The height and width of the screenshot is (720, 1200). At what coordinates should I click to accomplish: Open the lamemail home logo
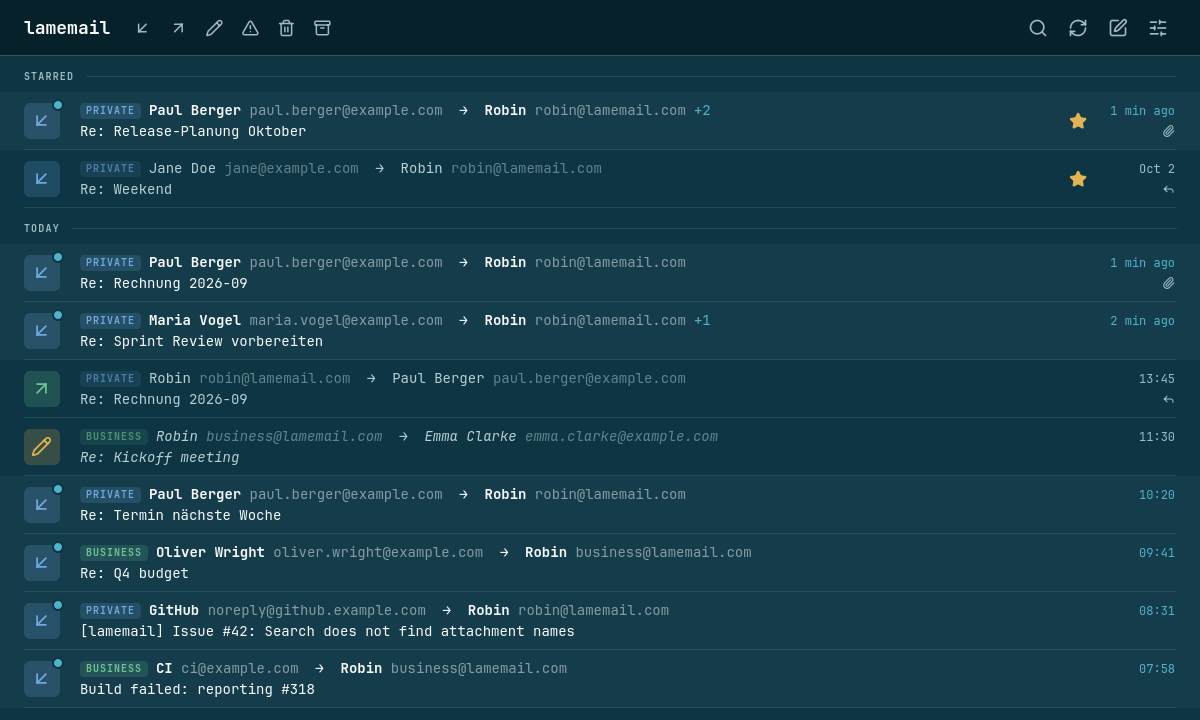tap(67, 28)
